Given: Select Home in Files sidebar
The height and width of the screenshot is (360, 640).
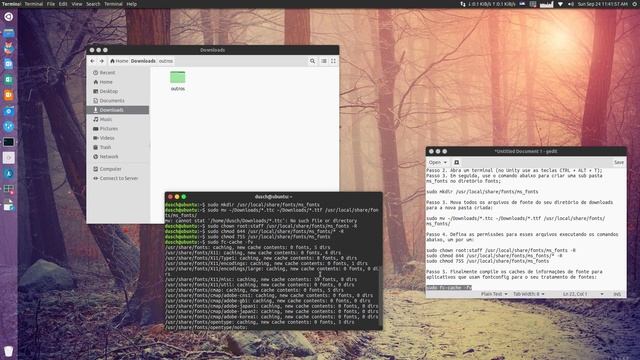Looking at the screenshot, I should (x=118, y=82).
